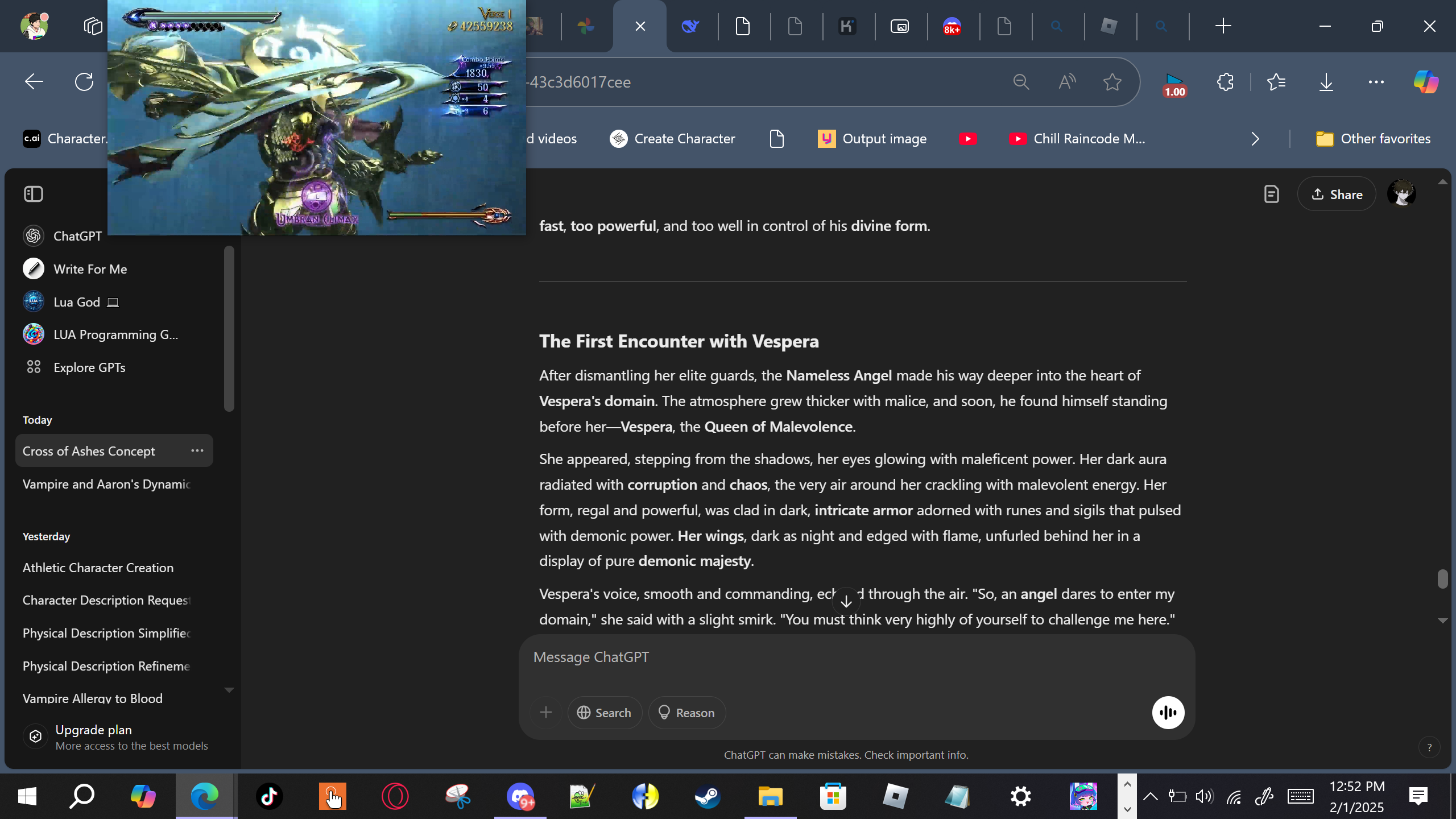Show hidden system tray icons
The width and height of the screenshot is (1456, 819).
[1150, 796]
